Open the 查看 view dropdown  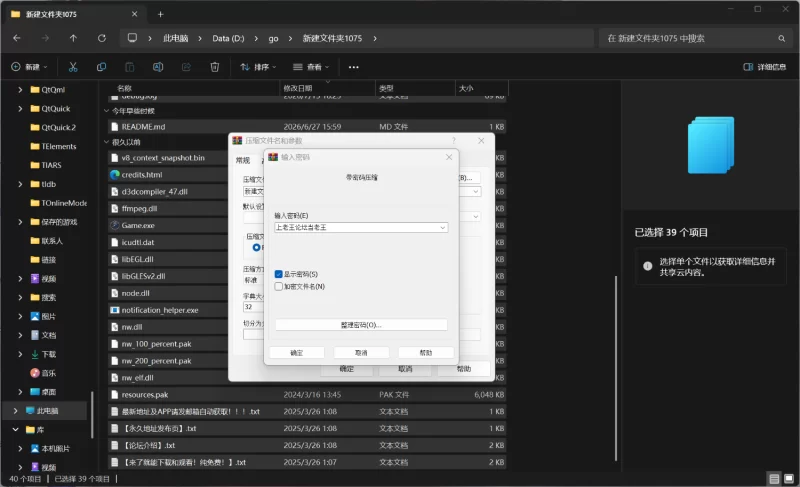(x=311, y=67)
